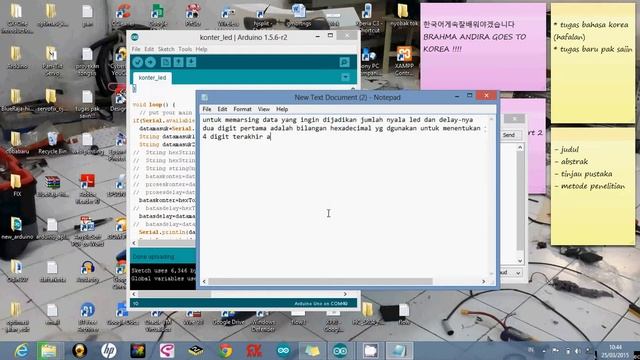Open the Arduino Tools menu
640x360 pixels.
(185, 49)
